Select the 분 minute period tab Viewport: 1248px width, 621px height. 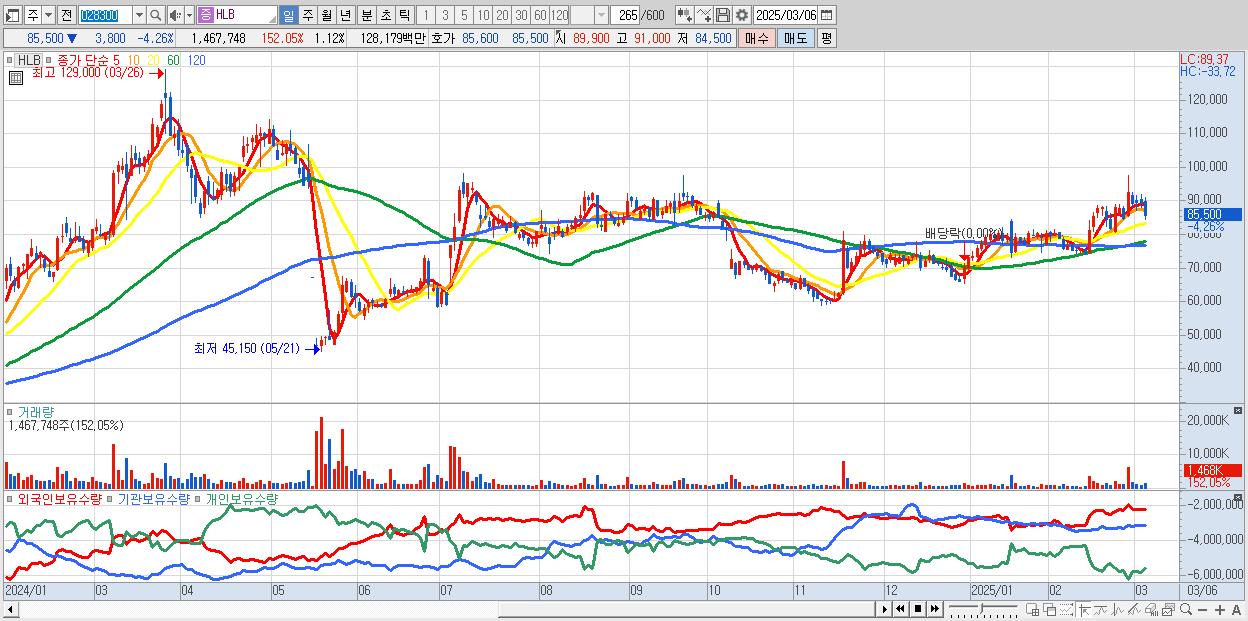pyautogui.click(x=366, y=15)
